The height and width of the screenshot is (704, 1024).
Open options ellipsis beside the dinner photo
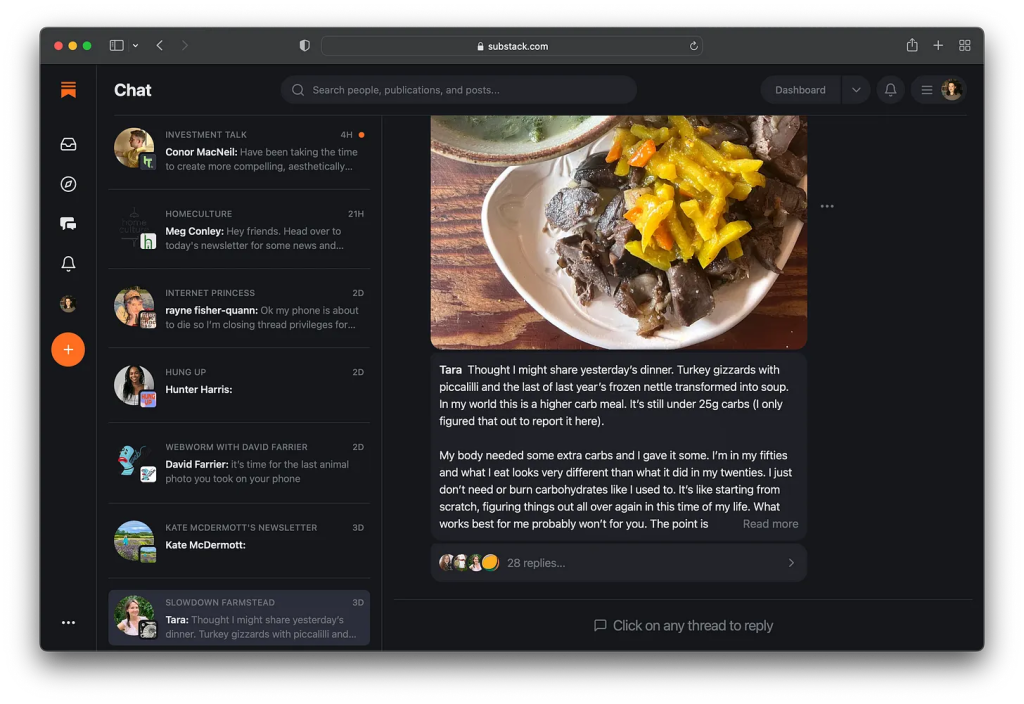827,205
